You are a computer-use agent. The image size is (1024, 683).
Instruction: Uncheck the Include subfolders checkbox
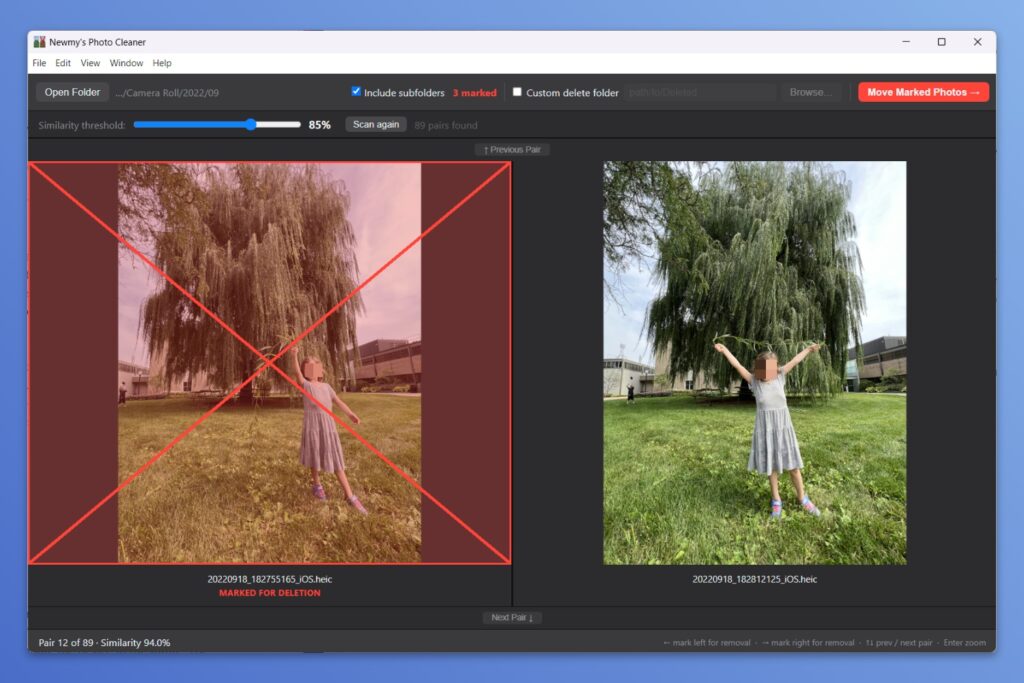pos(356,92)
